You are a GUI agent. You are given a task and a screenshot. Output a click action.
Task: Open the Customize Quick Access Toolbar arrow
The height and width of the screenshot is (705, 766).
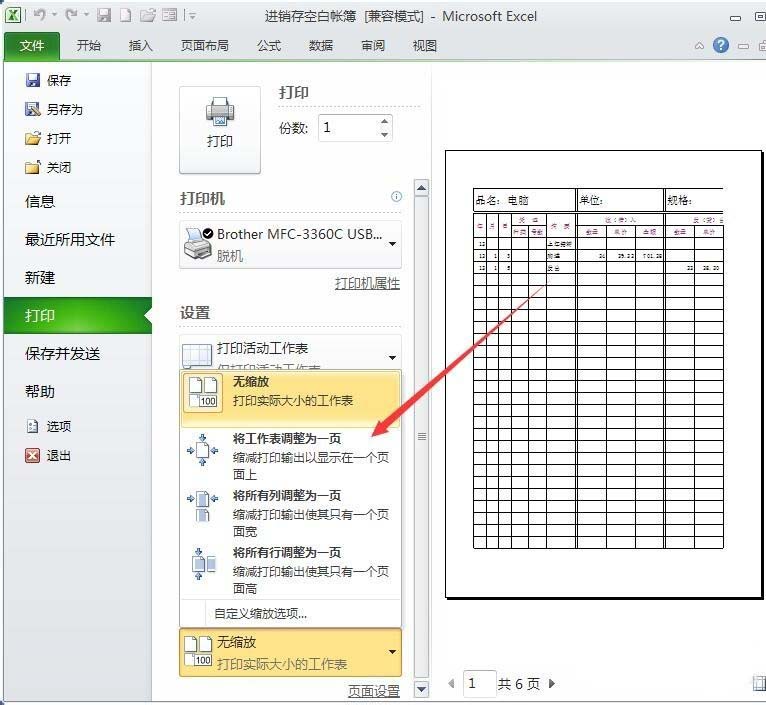[192, 16]
